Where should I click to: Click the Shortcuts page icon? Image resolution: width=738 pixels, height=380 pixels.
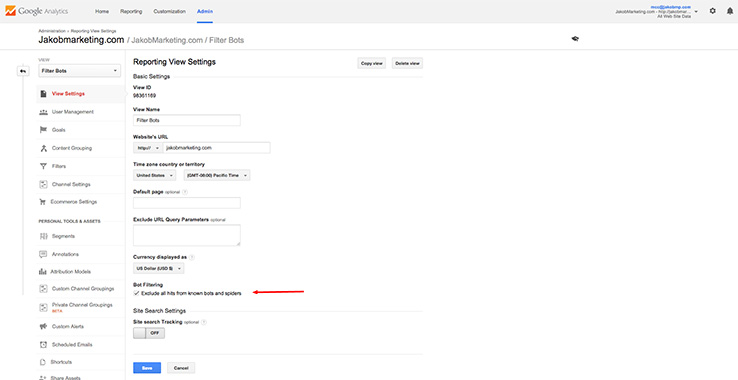pos(42,362)
